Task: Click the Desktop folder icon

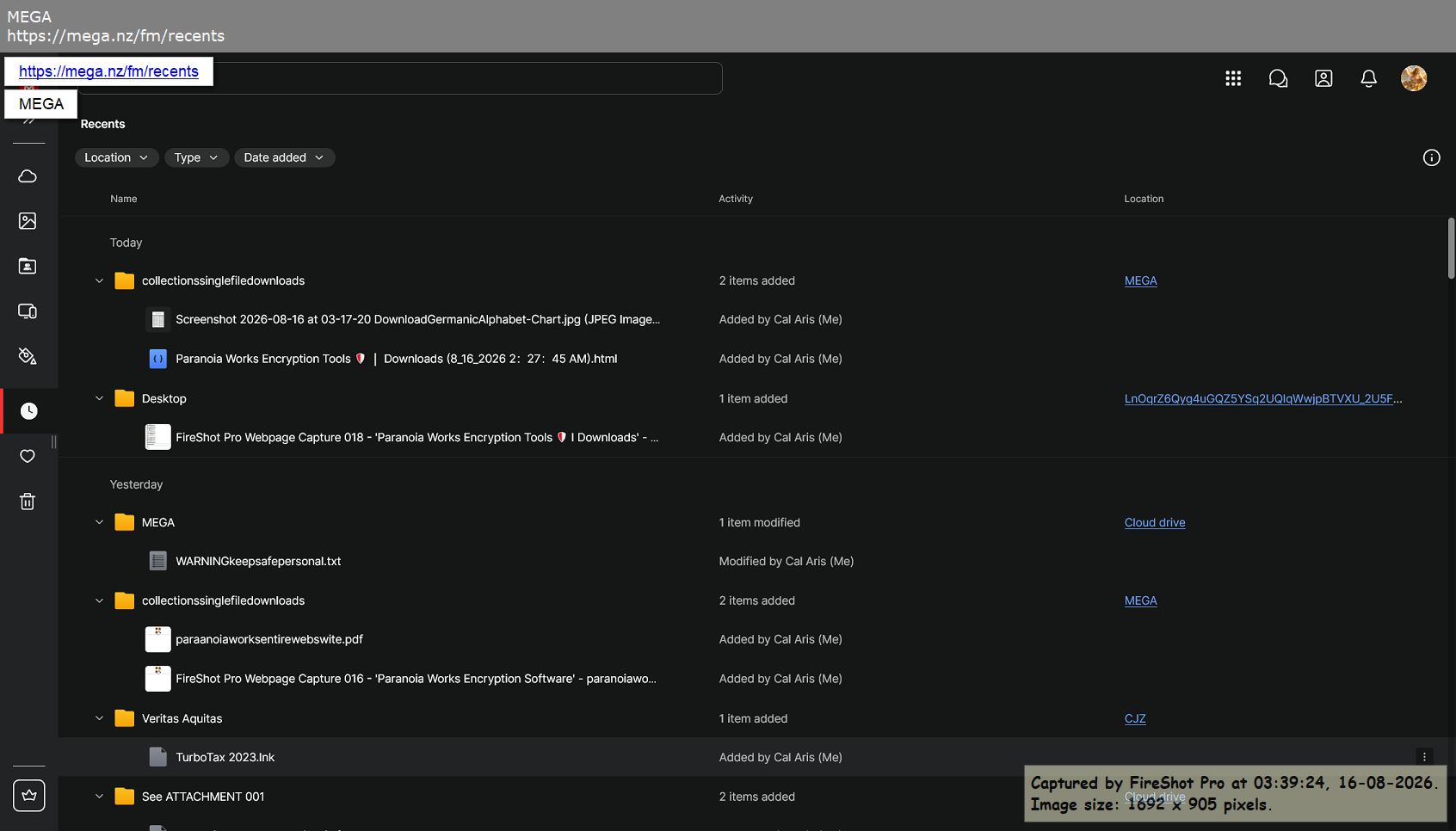Action: pyautogui.click(x=124, y=398)
